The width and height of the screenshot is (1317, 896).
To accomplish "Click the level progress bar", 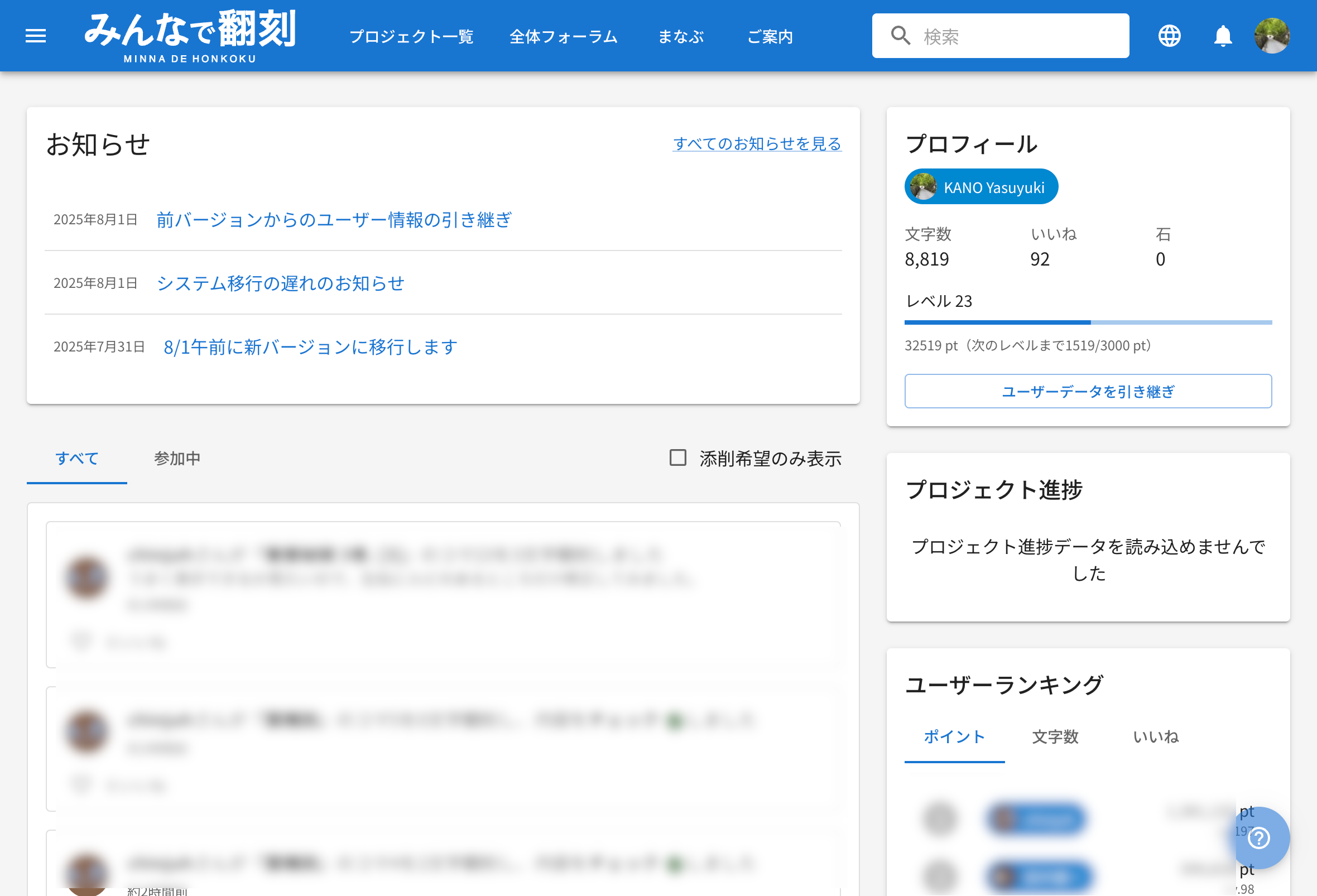I will click(x=1088, y=322).
